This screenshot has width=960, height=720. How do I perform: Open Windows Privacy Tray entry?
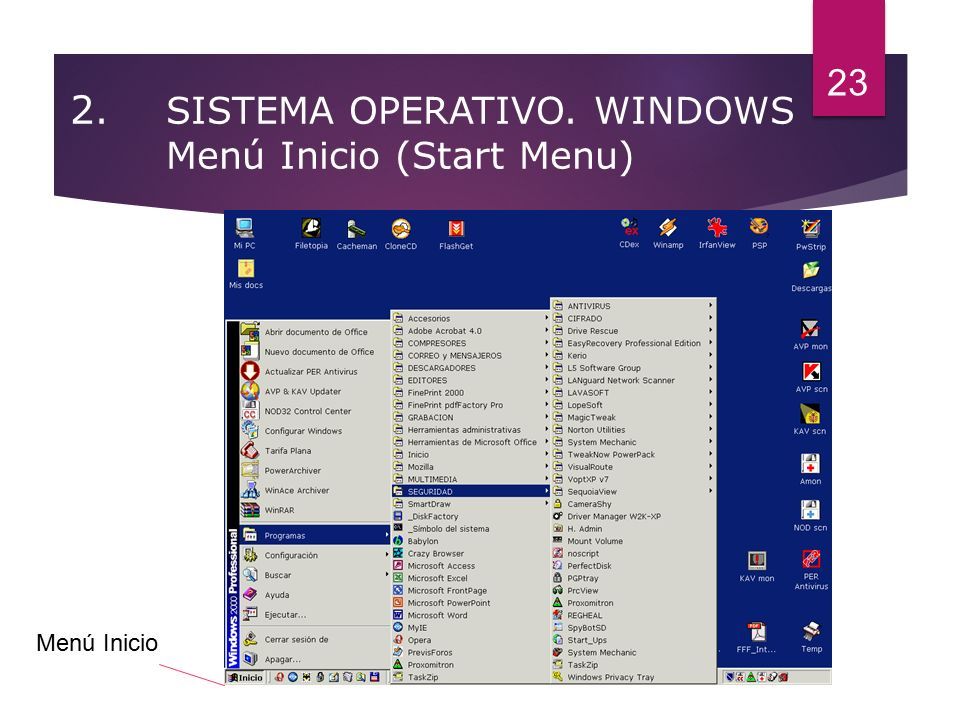pos(633,677)
